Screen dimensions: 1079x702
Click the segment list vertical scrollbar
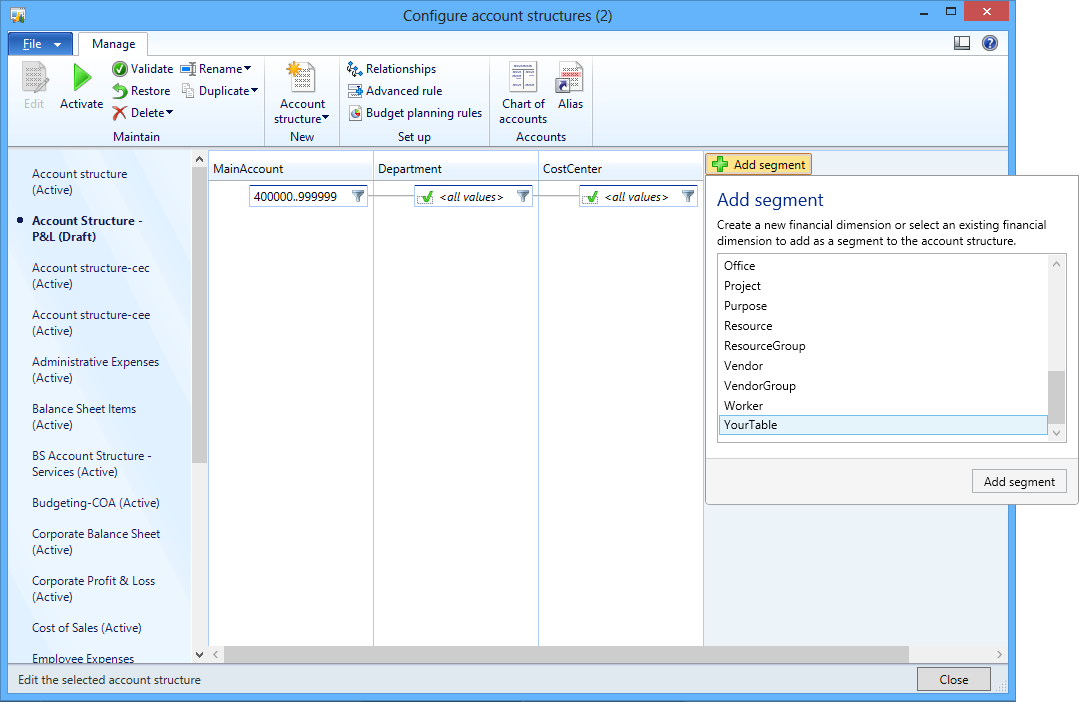click(1056, 395)
